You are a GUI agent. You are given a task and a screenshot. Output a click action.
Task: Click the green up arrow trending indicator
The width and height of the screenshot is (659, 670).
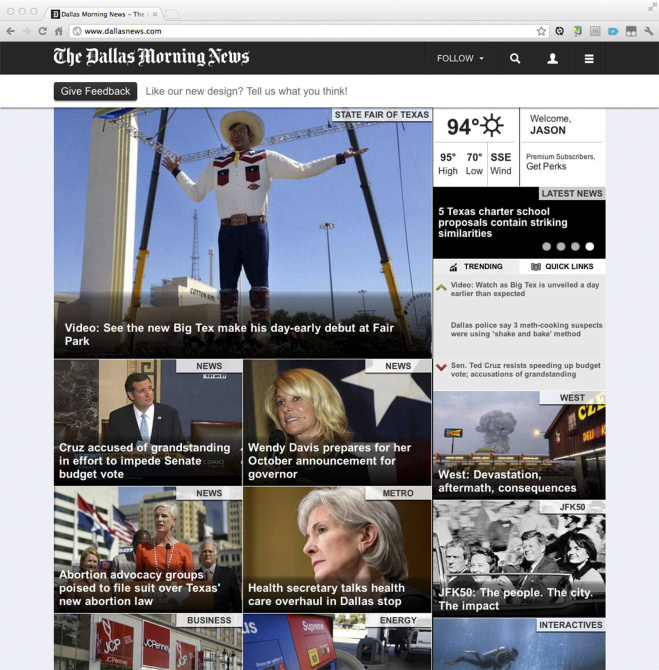click(x=441, y=287)
